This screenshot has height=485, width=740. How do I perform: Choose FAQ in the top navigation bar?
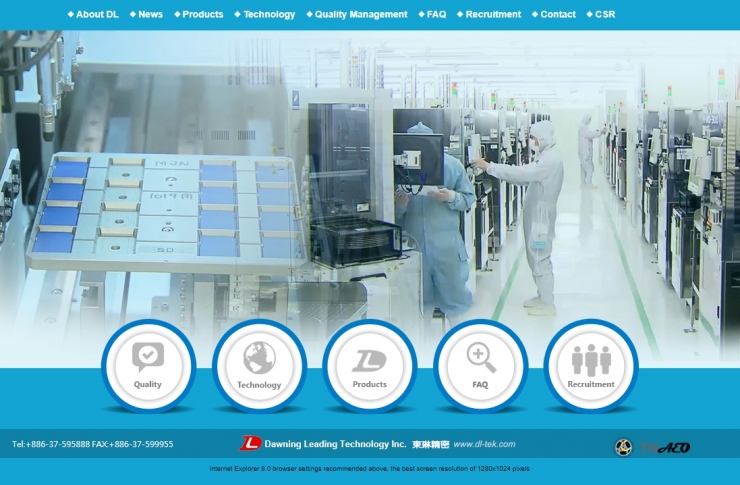tap(436, 14)
